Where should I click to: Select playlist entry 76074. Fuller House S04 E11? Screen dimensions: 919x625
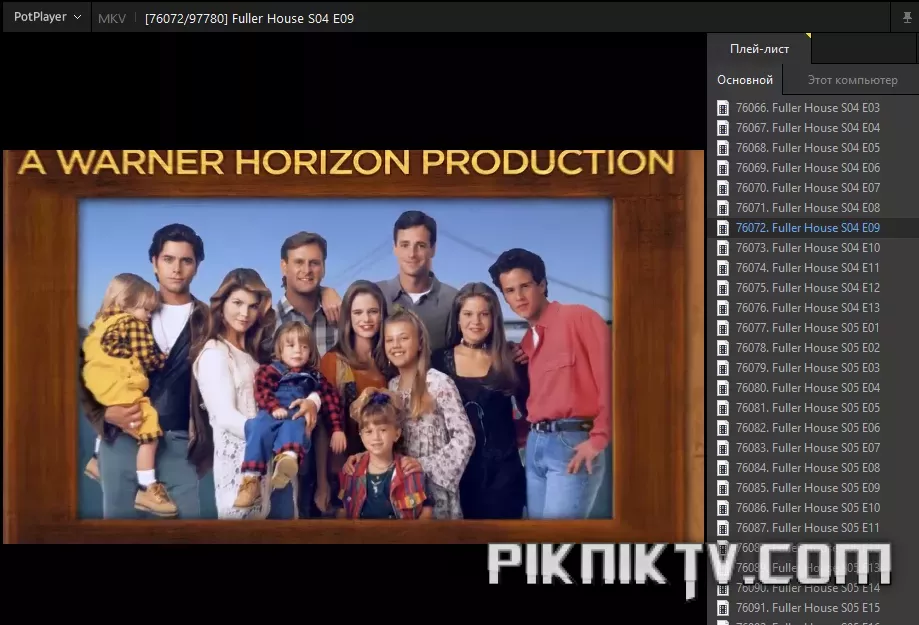[813, 267]
